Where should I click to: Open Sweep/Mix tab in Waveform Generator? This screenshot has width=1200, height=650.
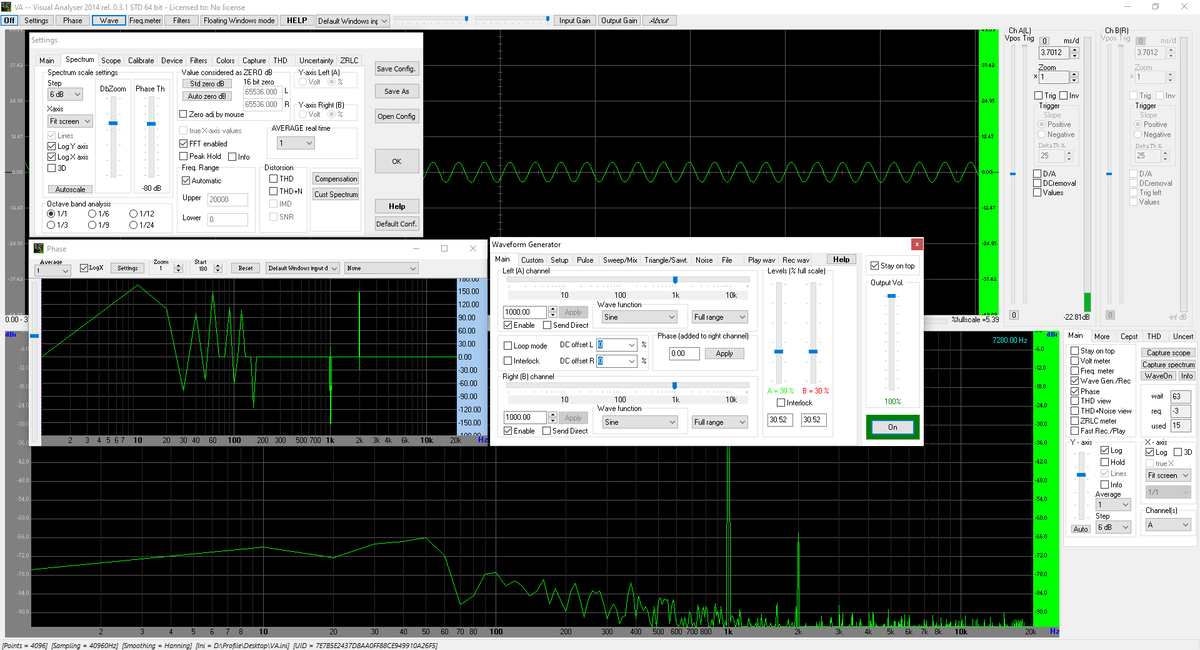tap(620, 260)
